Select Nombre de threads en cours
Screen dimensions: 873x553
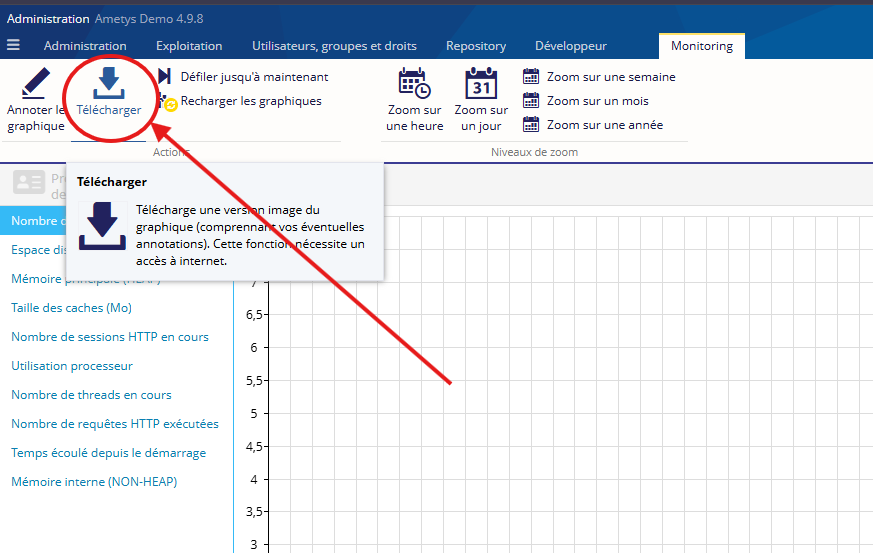pos(91,395)
